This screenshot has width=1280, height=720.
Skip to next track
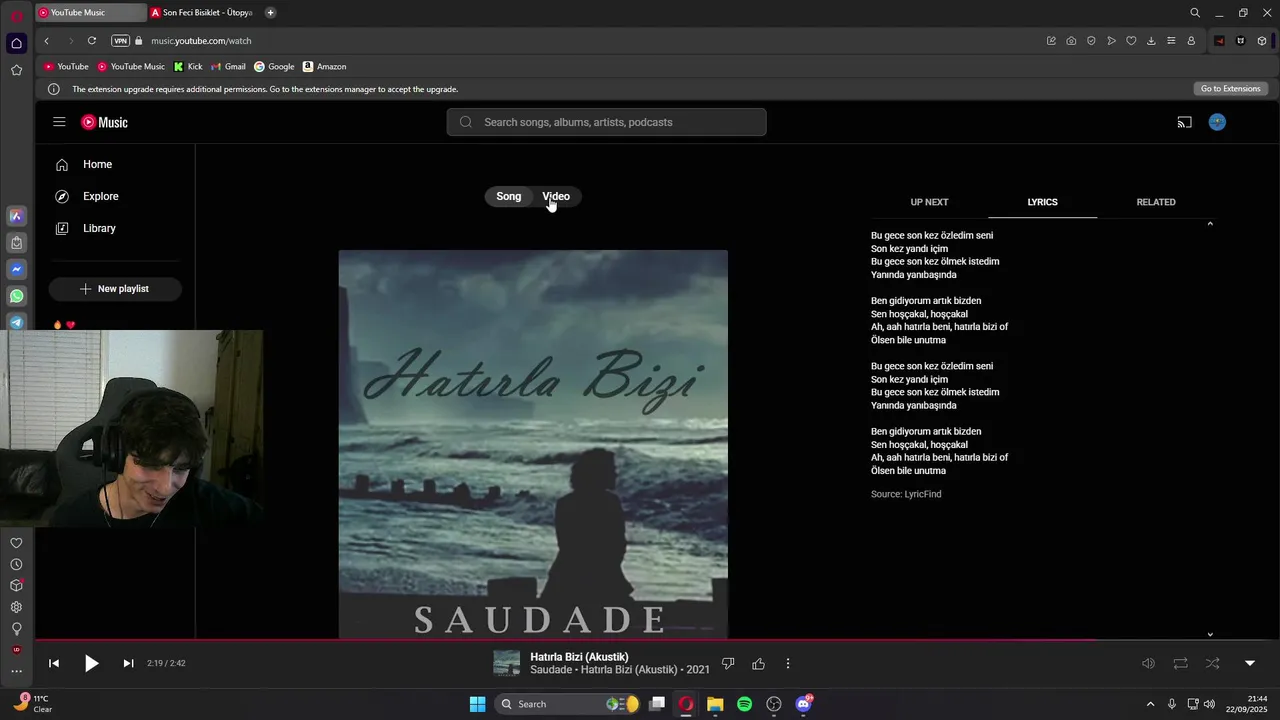[x=128, y=663]
